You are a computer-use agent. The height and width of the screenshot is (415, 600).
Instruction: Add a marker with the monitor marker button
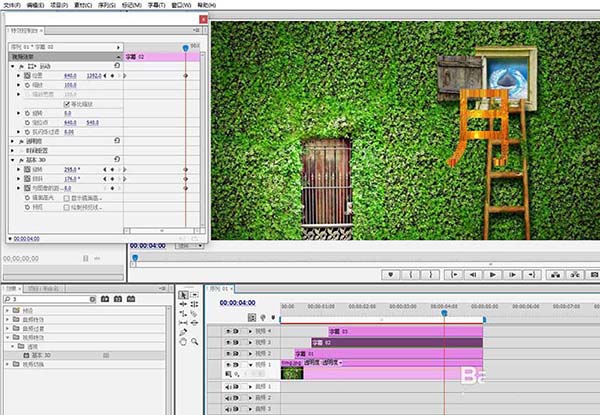391,275
